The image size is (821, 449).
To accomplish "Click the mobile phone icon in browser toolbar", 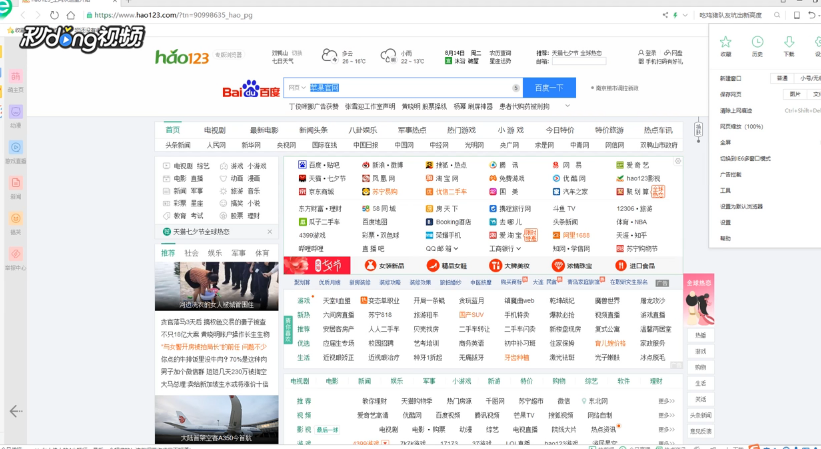I will coord(797,15).
